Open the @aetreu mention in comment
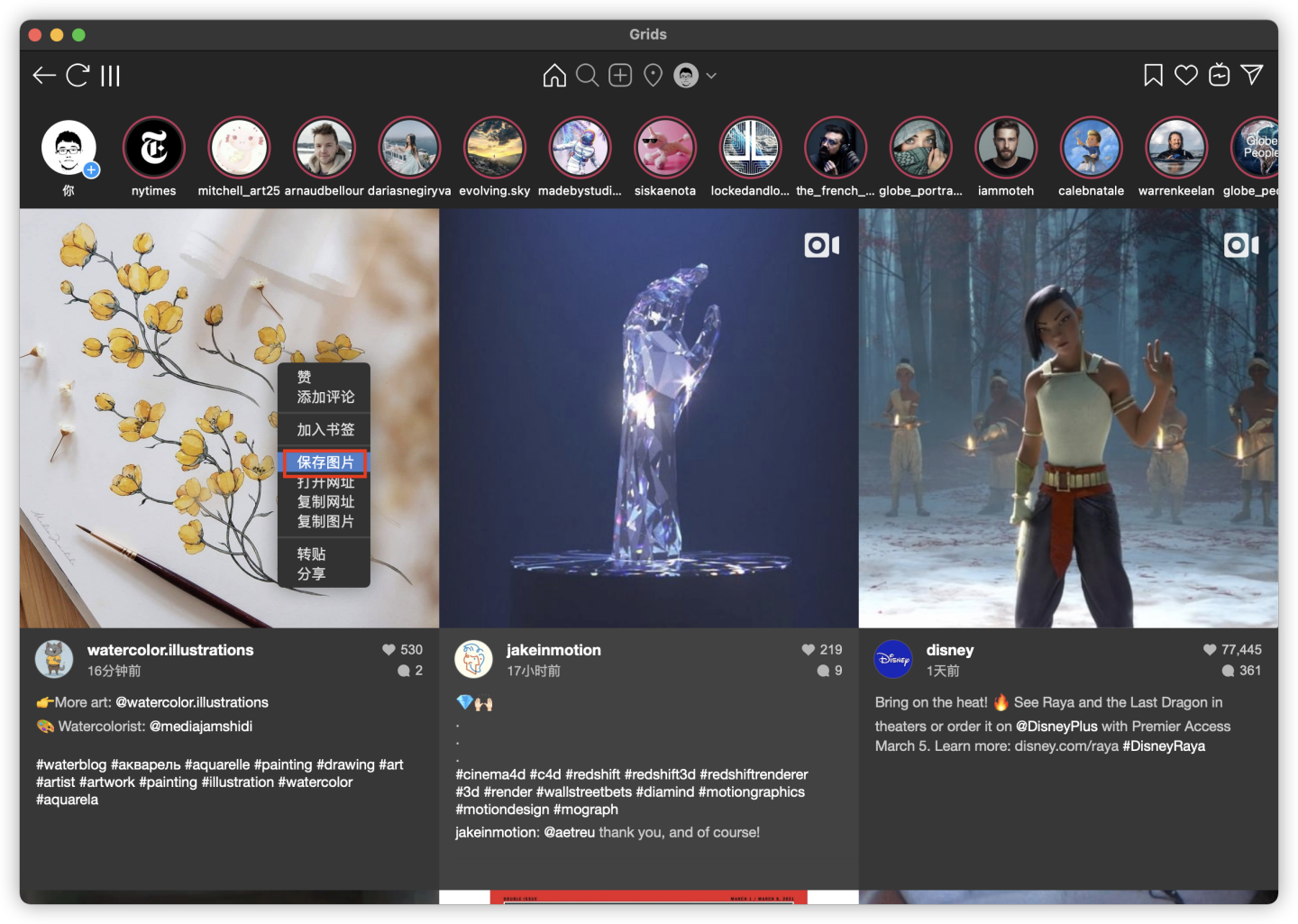The height and width of the screenshot is (924, 1298). (x=570, y=832)
